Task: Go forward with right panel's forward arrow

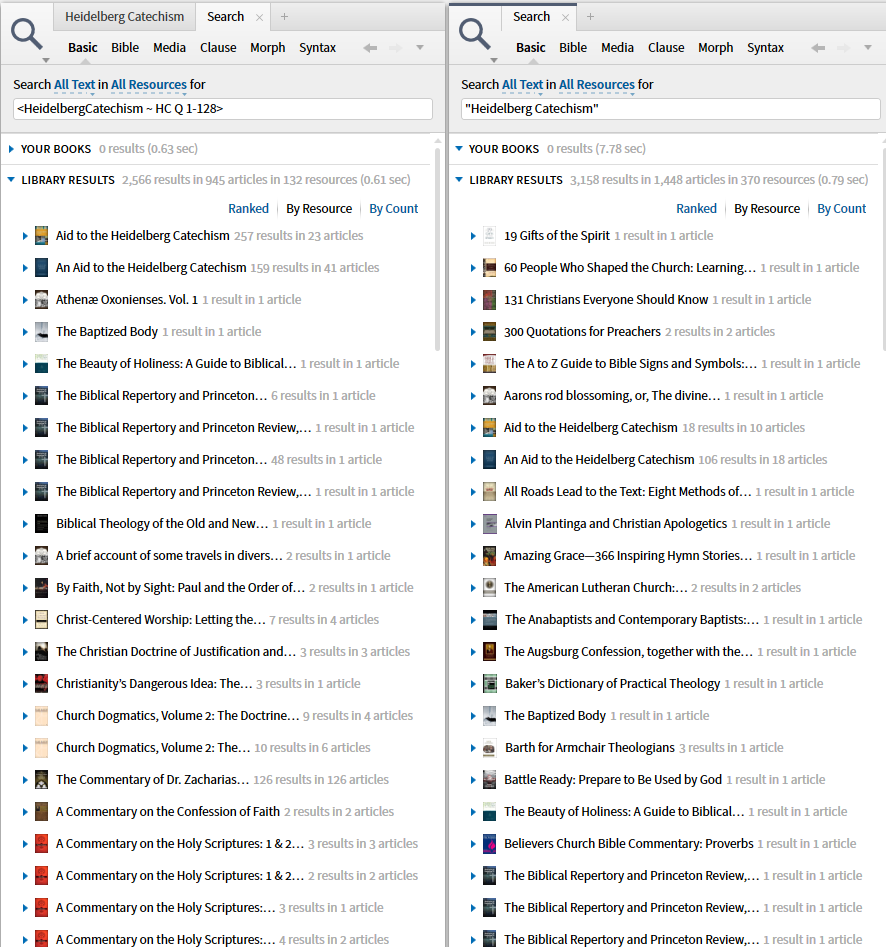Action: [844, 48]
